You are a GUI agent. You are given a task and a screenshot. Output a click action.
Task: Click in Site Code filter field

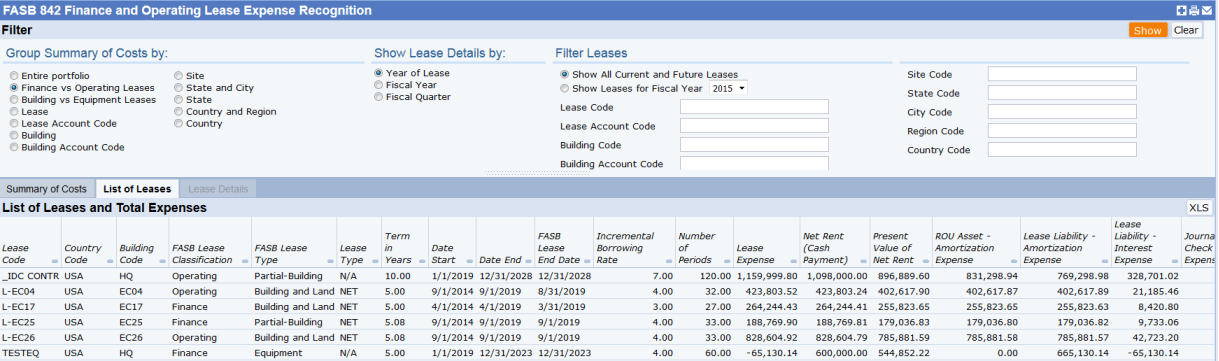(1062, 74)
